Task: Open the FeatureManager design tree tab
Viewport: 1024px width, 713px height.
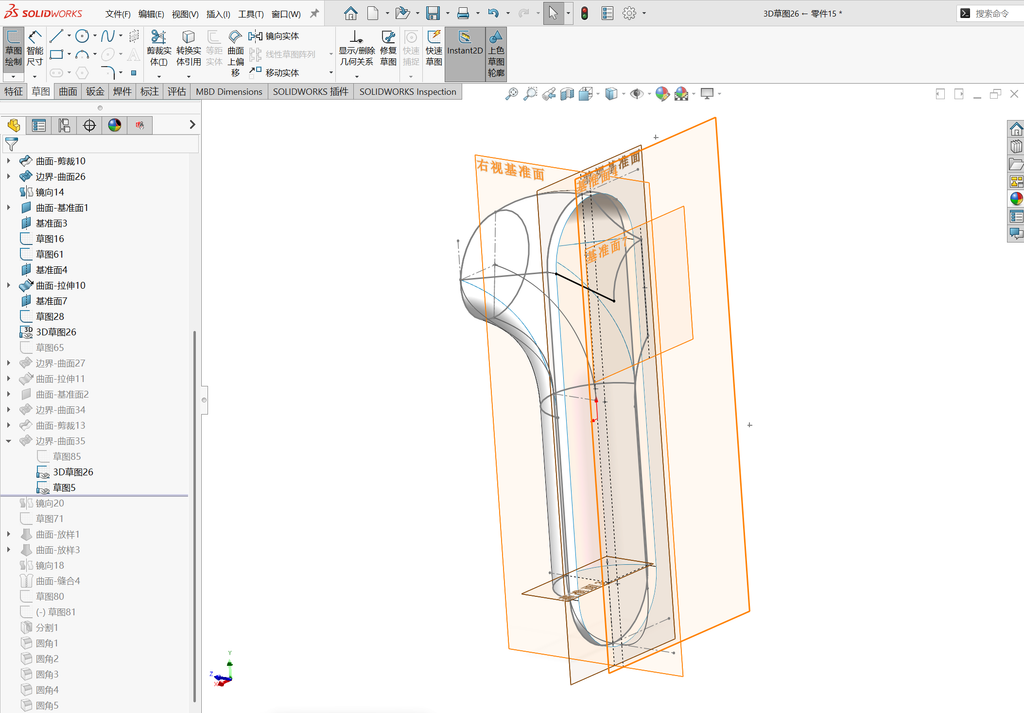Action: pyautogui.click(x=14, y=125)
